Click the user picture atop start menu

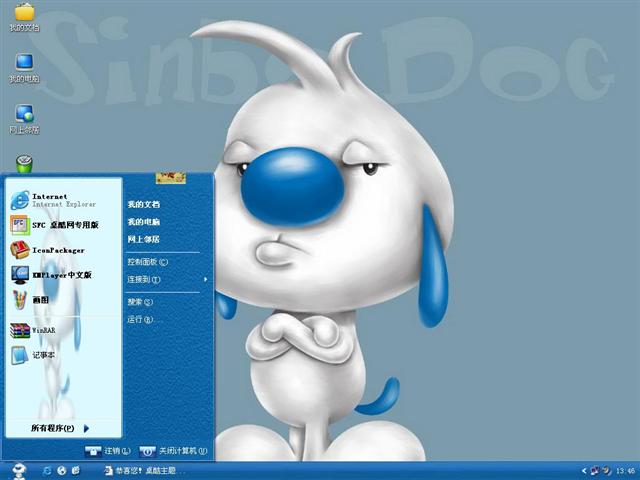coord(171,178)
